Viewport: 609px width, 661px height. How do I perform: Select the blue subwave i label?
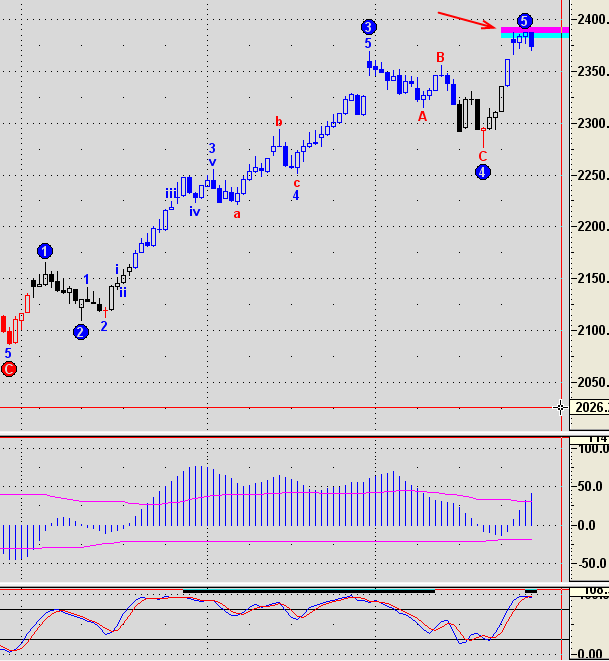click(117, 269)
